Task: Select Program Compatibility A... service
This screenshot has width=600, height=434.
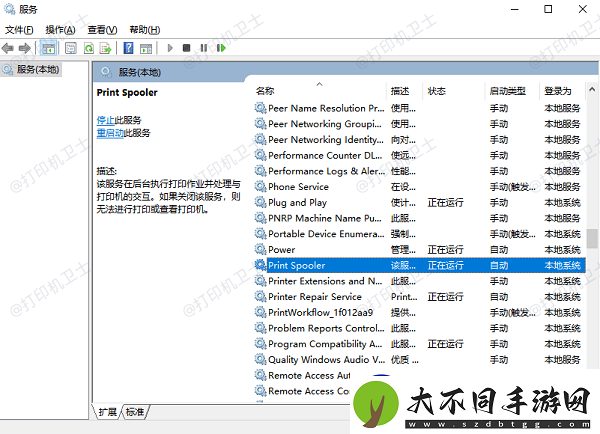Action: (x=325, y=344)
